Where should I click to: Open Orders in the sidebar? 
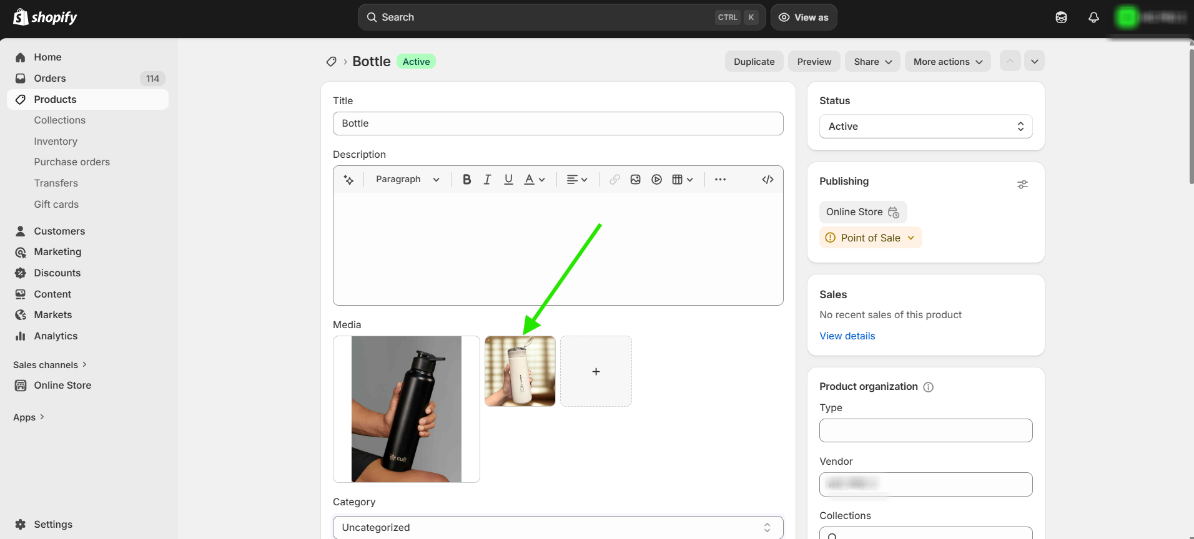(50, 78)
